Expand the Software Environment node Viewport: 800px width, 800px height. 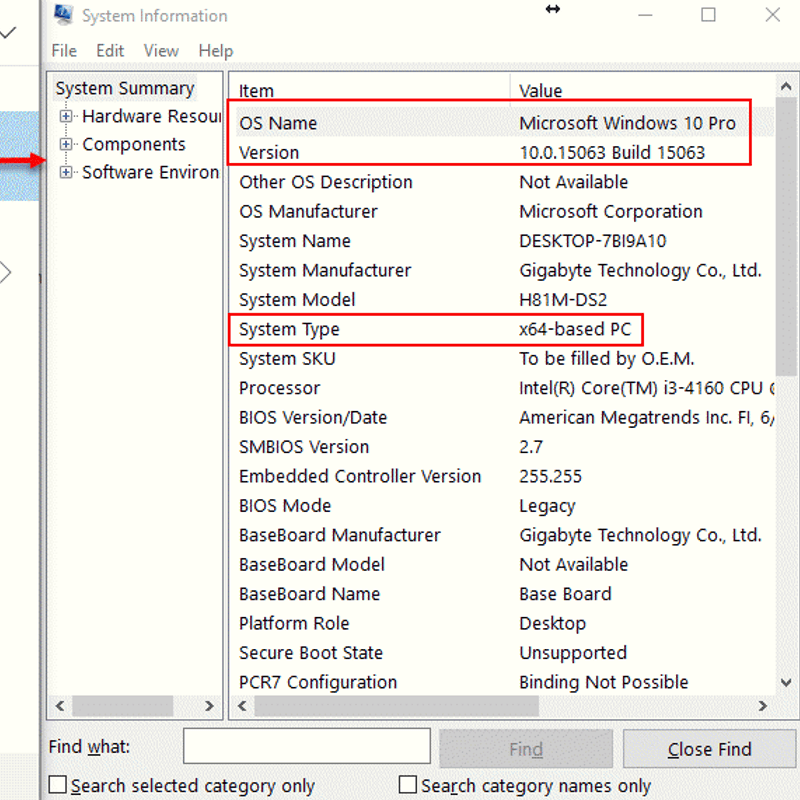(65, 172)
